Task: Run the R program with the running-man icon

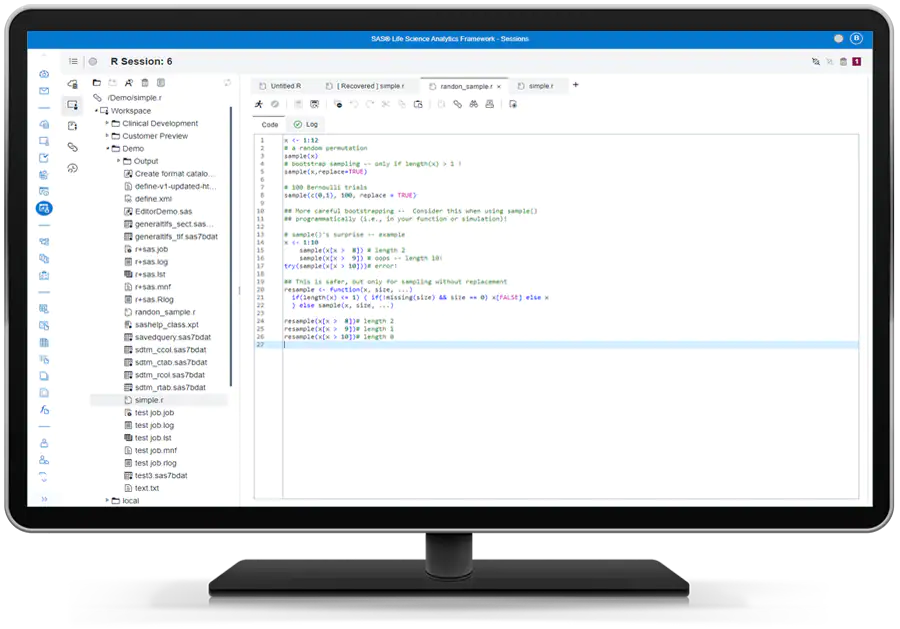Action: tap(259, 104)
